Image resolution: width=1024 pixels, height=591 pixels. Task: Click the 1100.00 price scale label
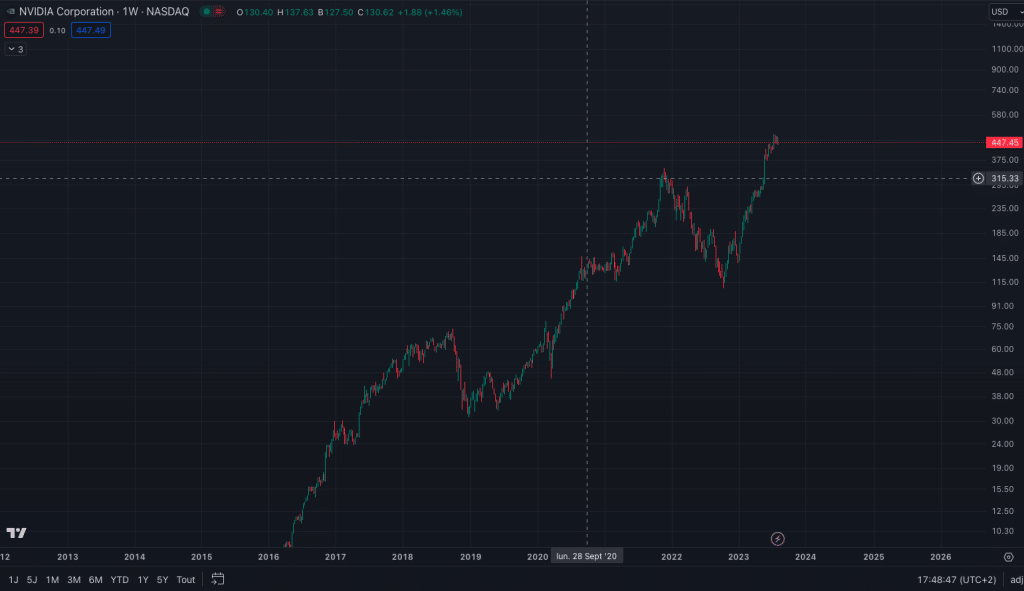(1006, 49)
